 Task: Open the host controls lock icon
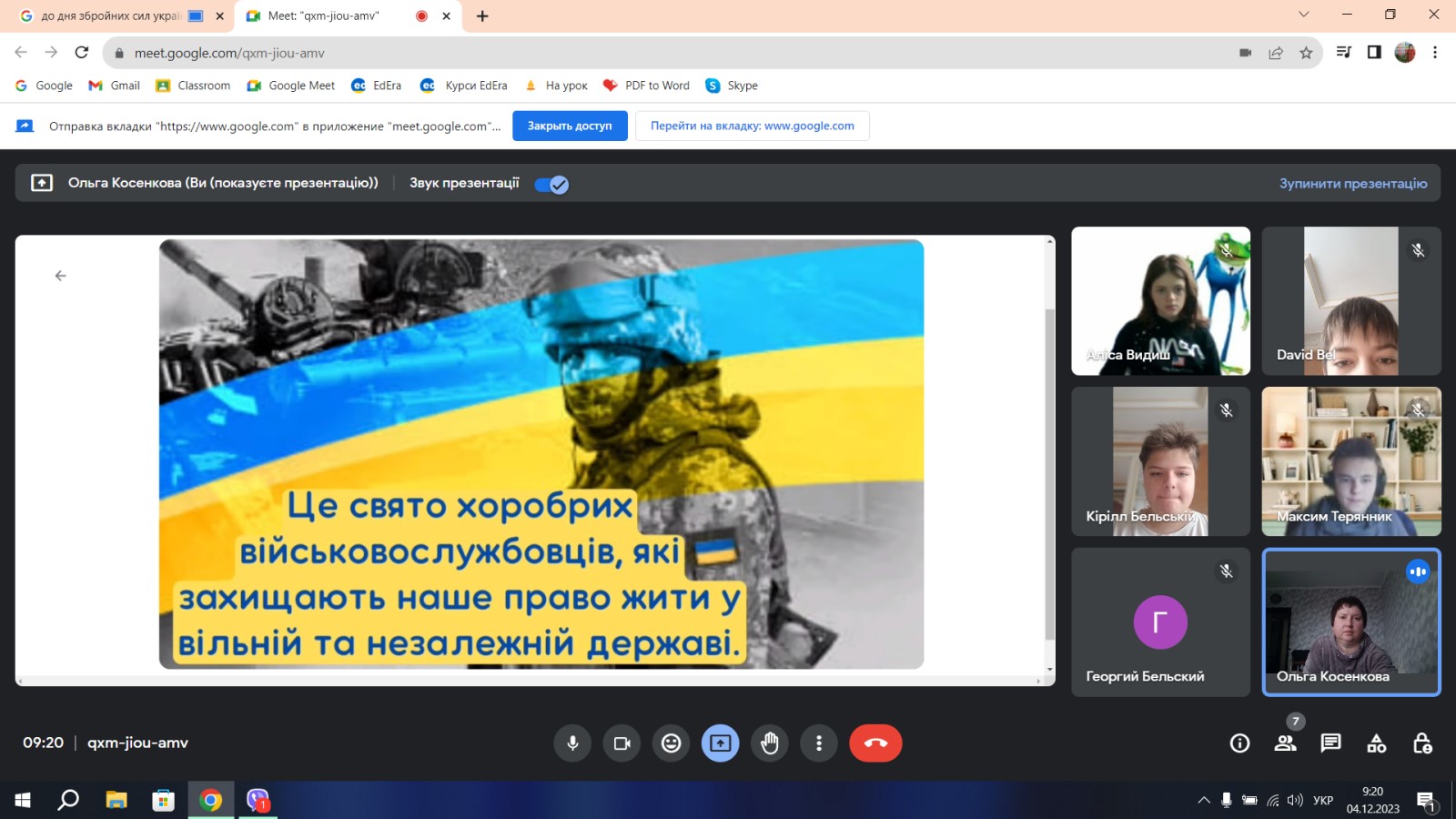(1422, 743)
